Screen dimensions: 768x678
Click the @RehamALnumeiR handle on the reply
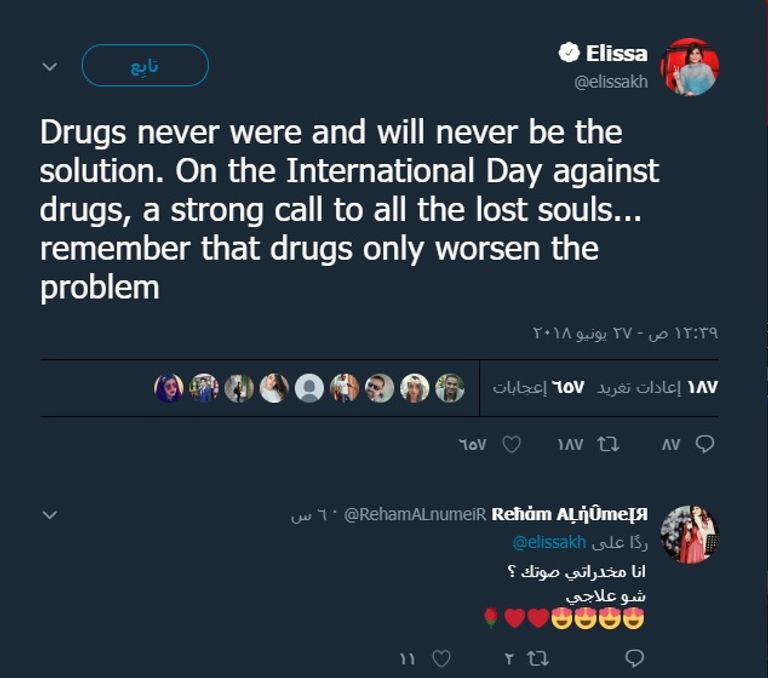[415, 515]
